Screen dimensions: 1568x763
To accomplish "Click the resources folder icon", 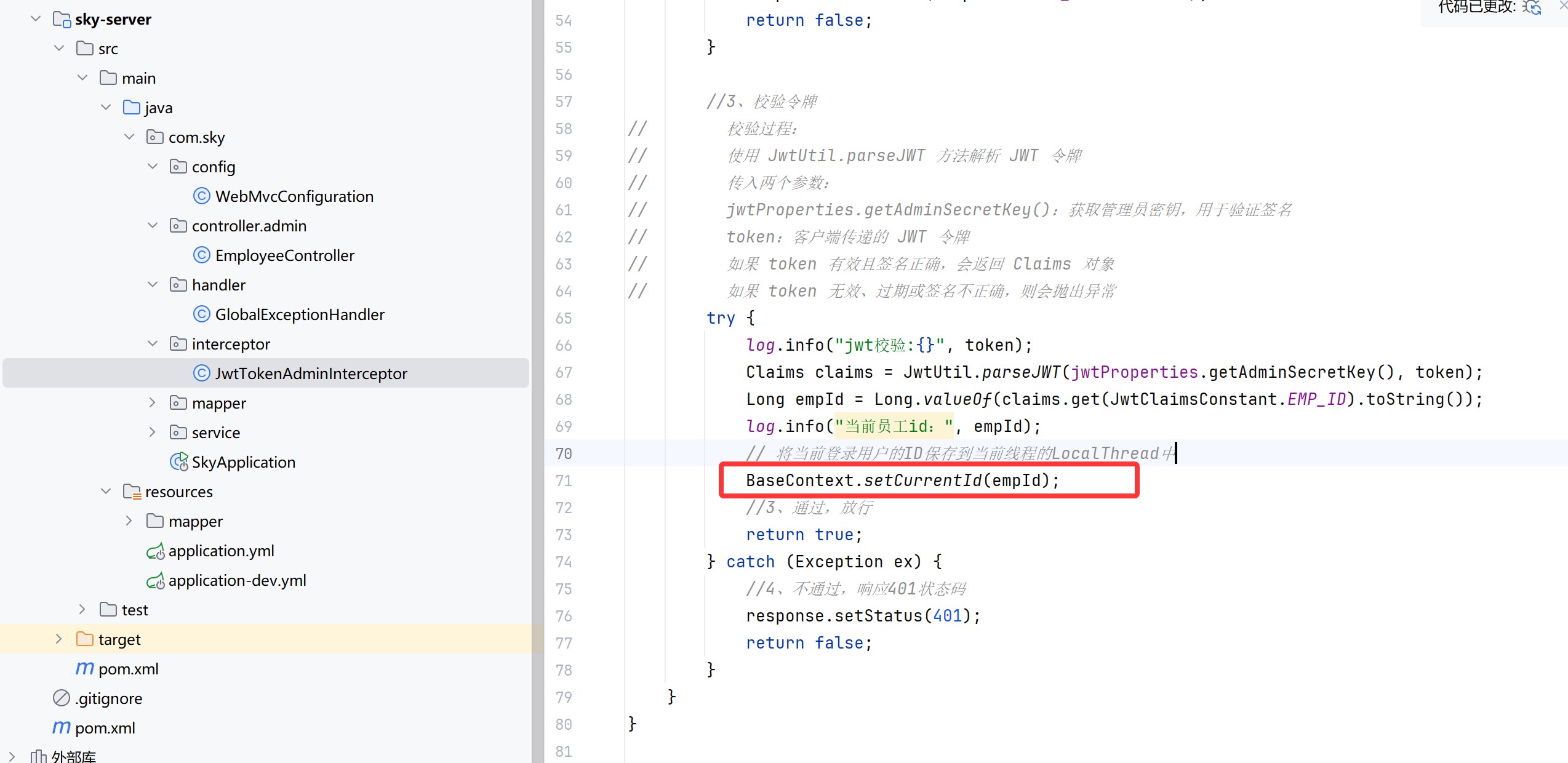I will tap(132, 492).
